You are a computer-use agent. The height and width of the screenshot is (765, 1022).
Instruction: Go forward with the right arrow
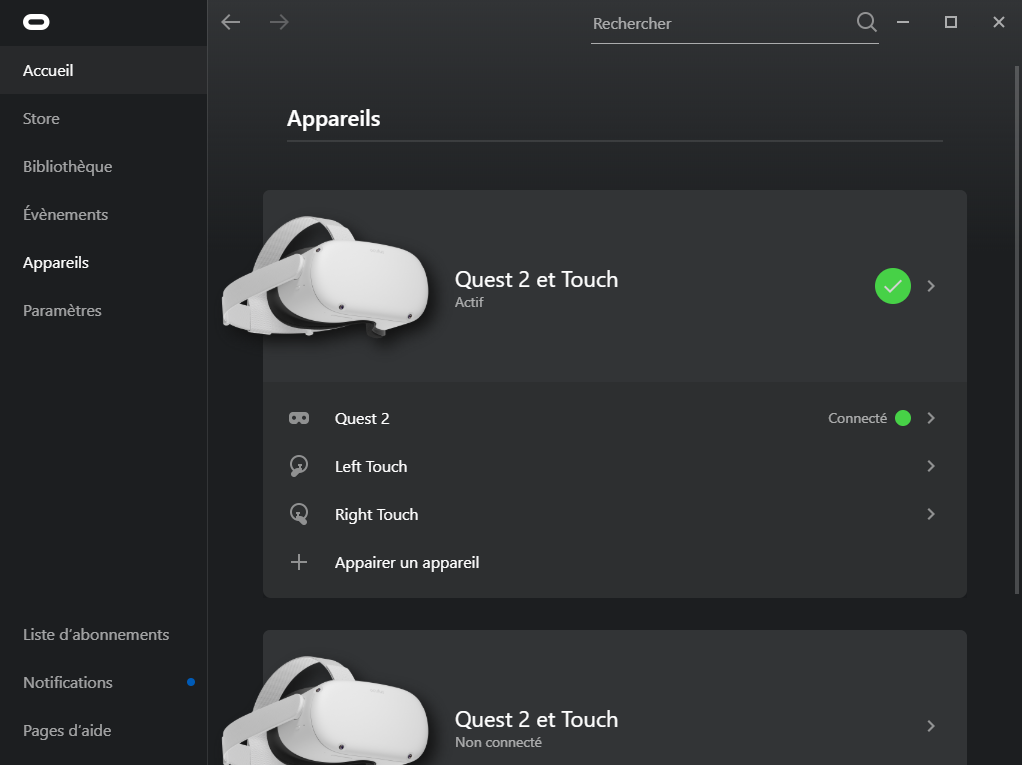tap(279, 22)
